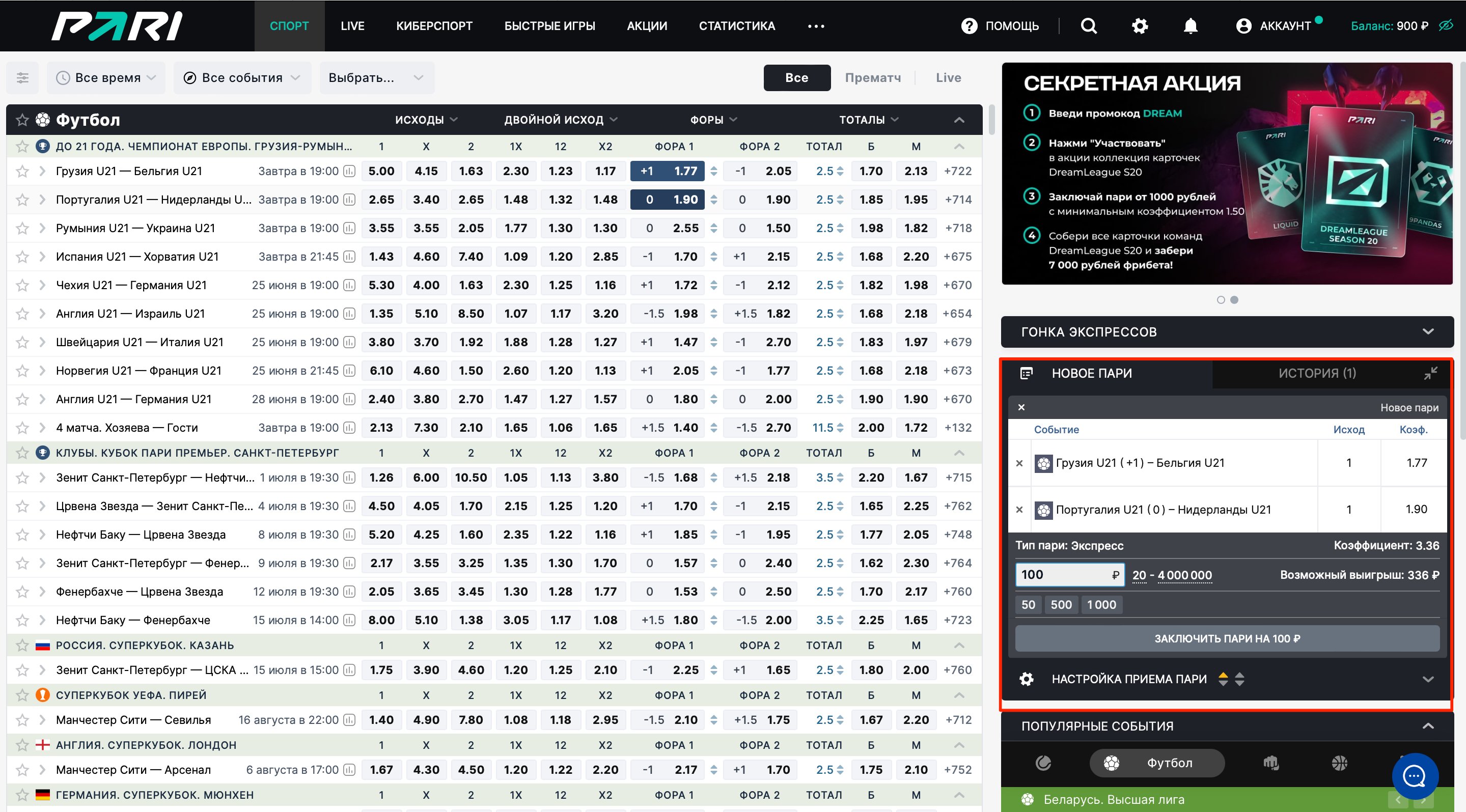Screen dimensions: 1466x812
Task: Open the История (1) tab
Action: pos(1317,373)
